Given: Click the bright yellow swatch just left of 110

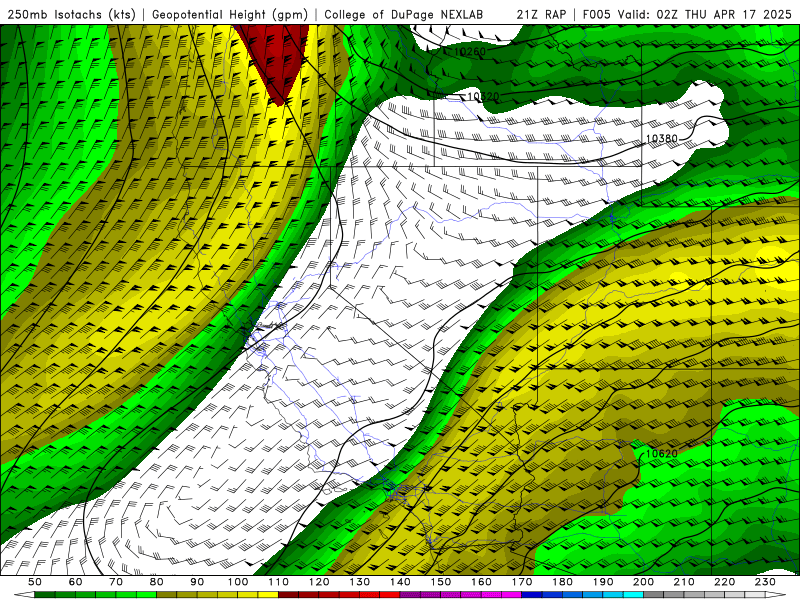Looking at the screenshot, I should 268,595.
